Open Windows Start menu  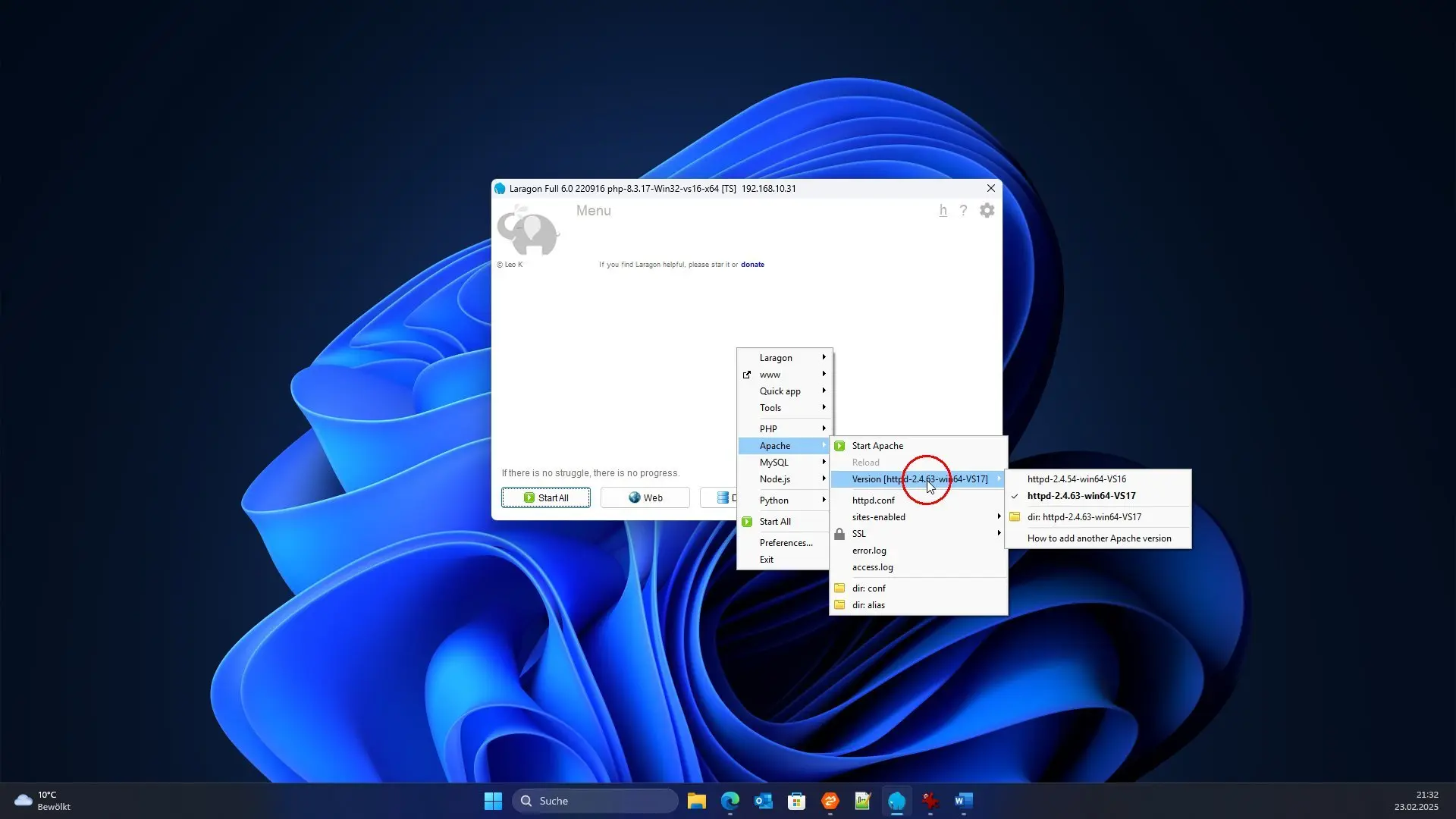pos(493,801)
